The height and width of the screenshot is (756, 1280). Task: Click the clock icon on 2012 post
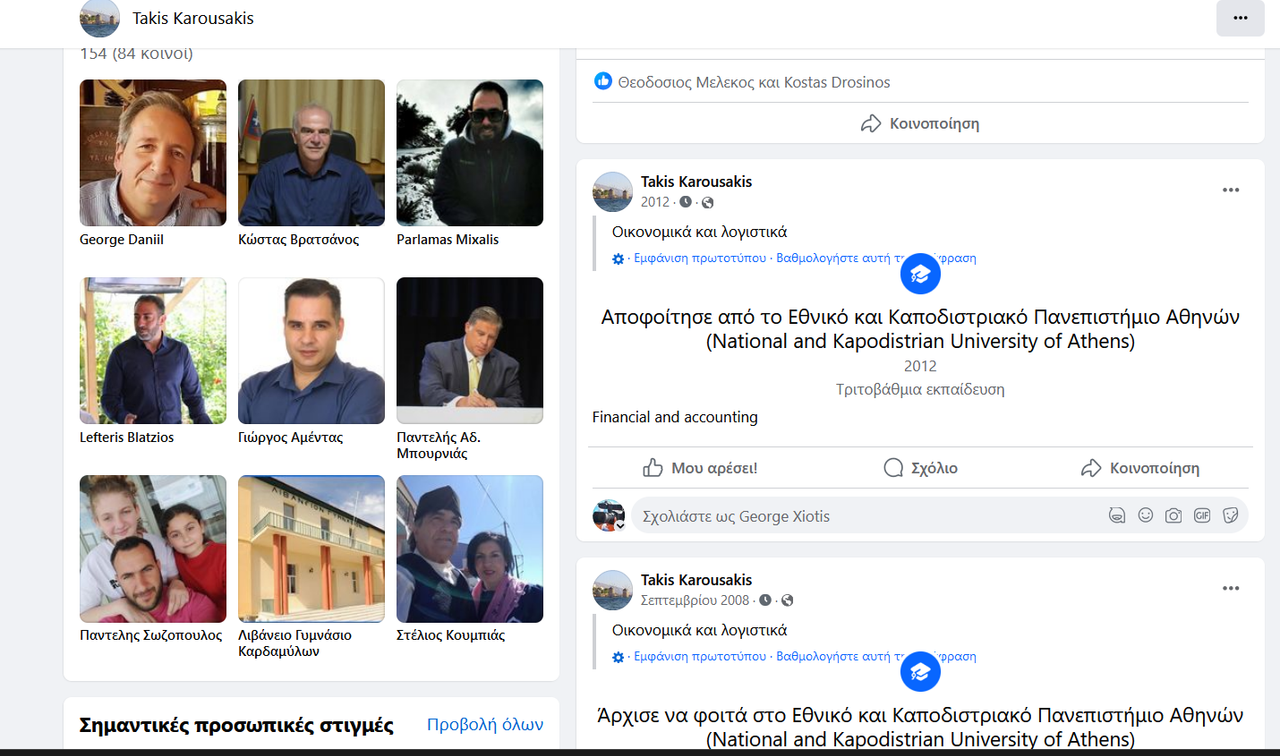686,203
